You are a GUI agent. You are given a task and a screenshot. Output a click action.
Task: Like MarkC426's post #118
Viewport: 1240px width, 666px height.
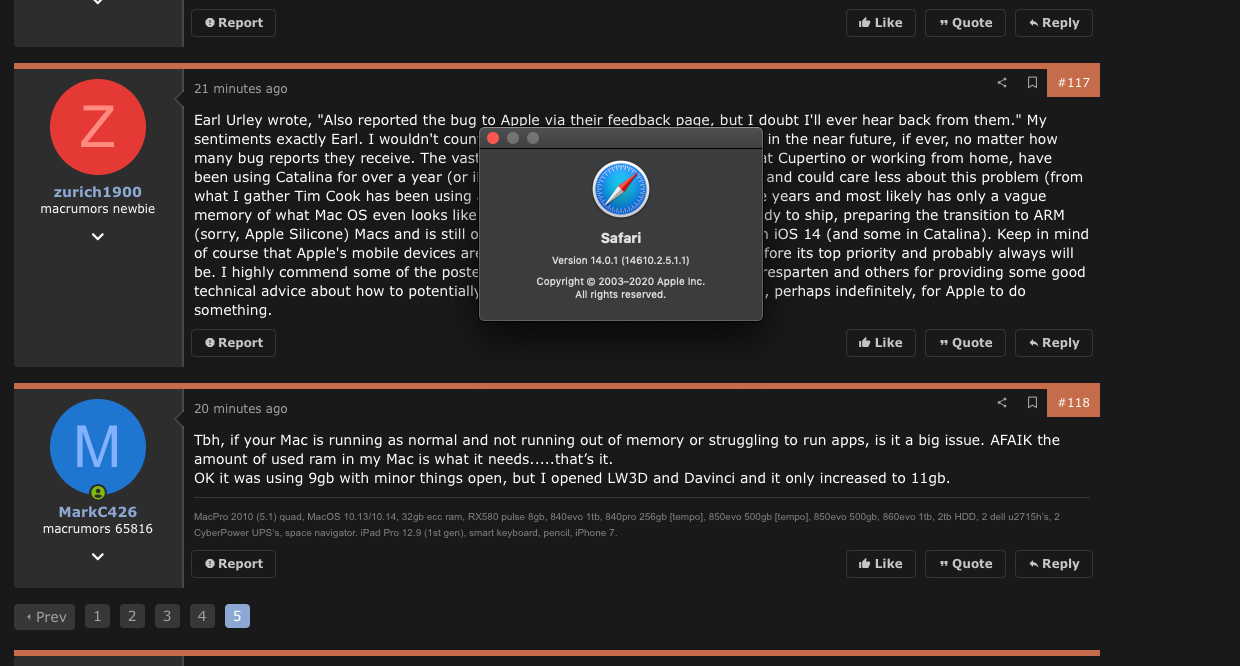880,564
